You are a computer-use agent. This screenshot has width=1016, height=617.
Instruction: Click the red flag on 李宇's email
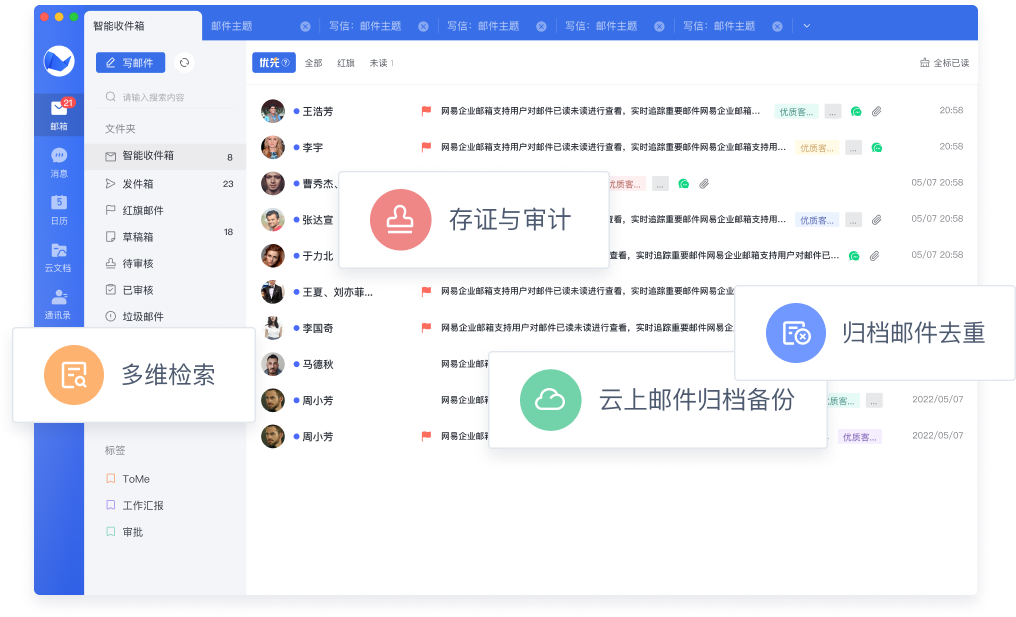tap(426, 147)
